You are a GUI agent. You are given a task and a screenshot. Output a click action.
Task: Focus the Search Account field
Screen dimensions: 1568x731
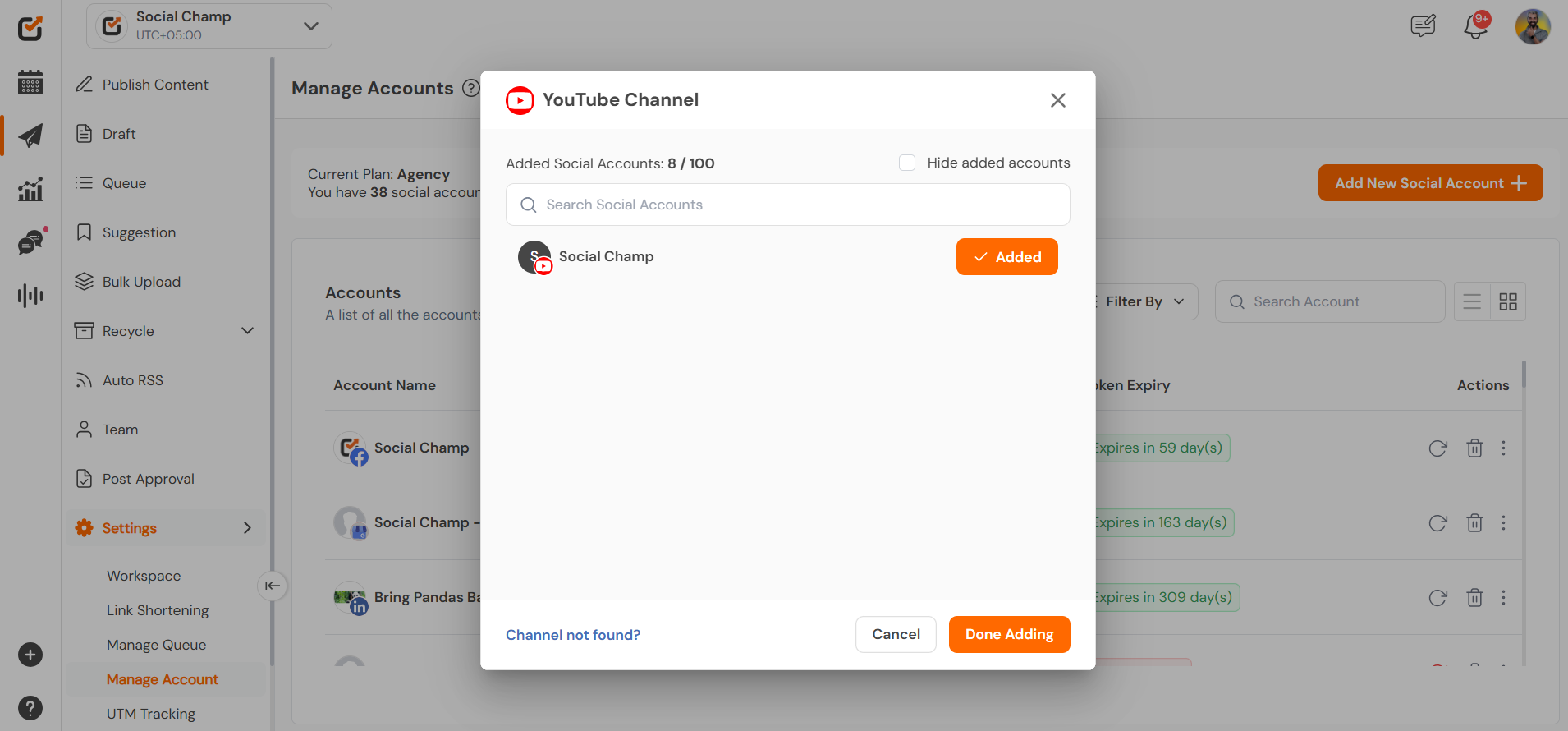1330,301
